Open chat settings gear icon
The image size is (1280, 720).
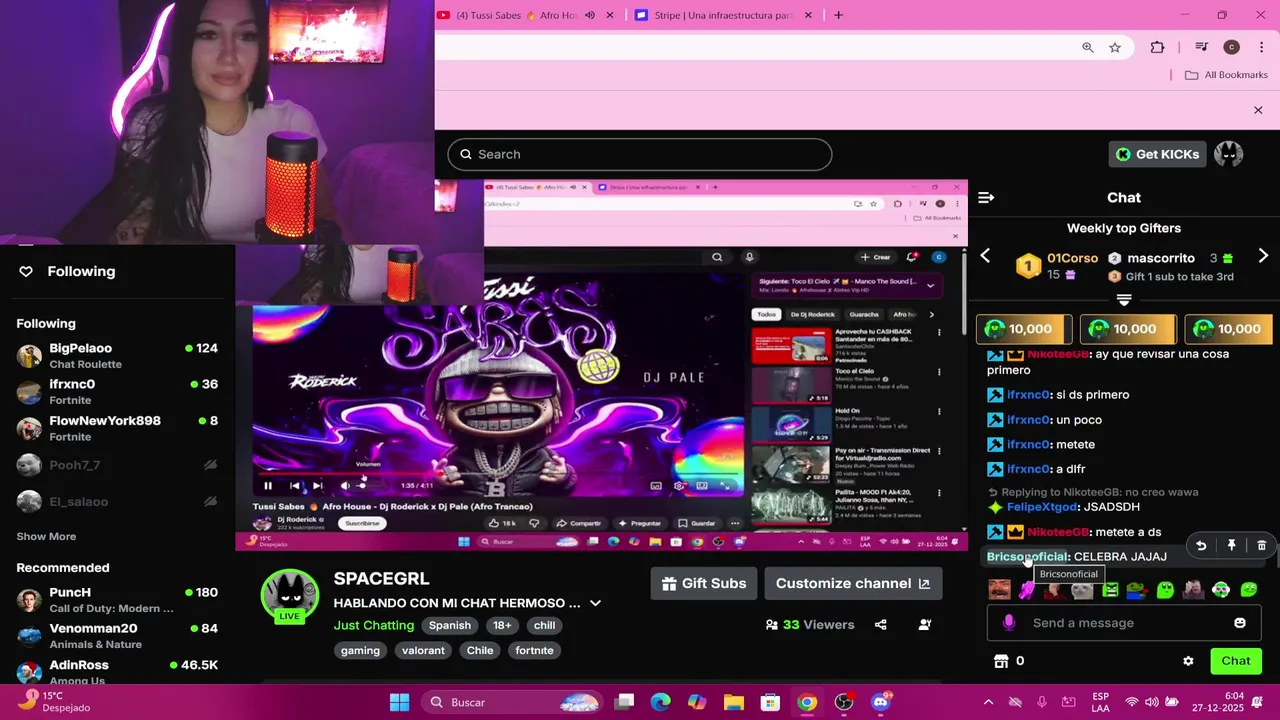(x=1188, y=661)
